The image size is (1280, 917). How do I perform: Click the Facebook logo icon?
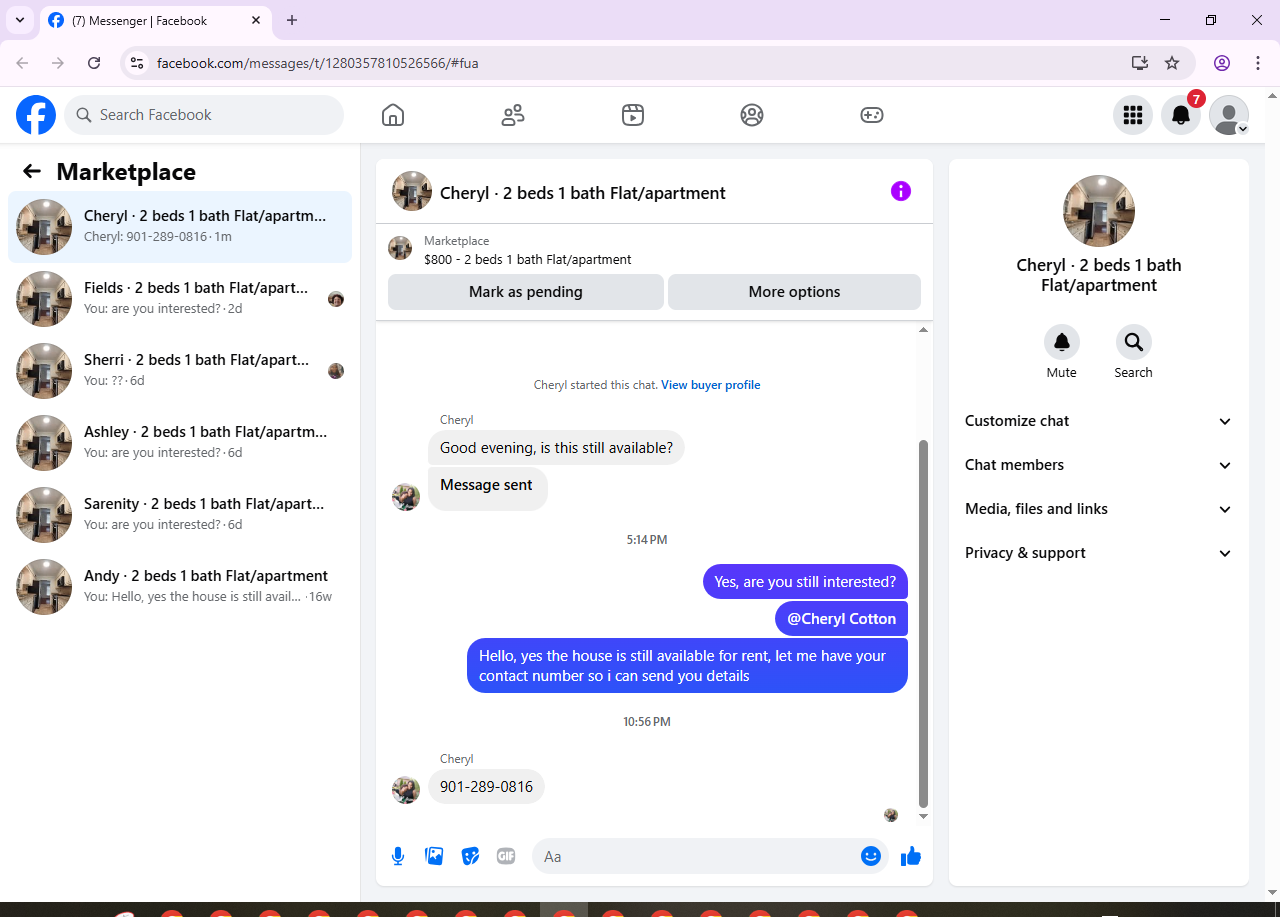pyautogui.click(x=36, y=115)
